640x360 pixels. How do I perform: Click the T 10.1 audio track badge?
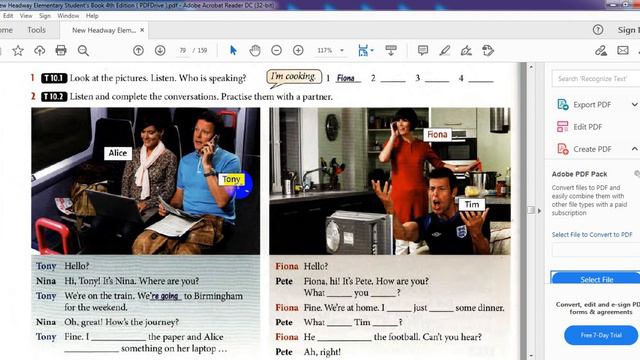click(x=54, y=78)
